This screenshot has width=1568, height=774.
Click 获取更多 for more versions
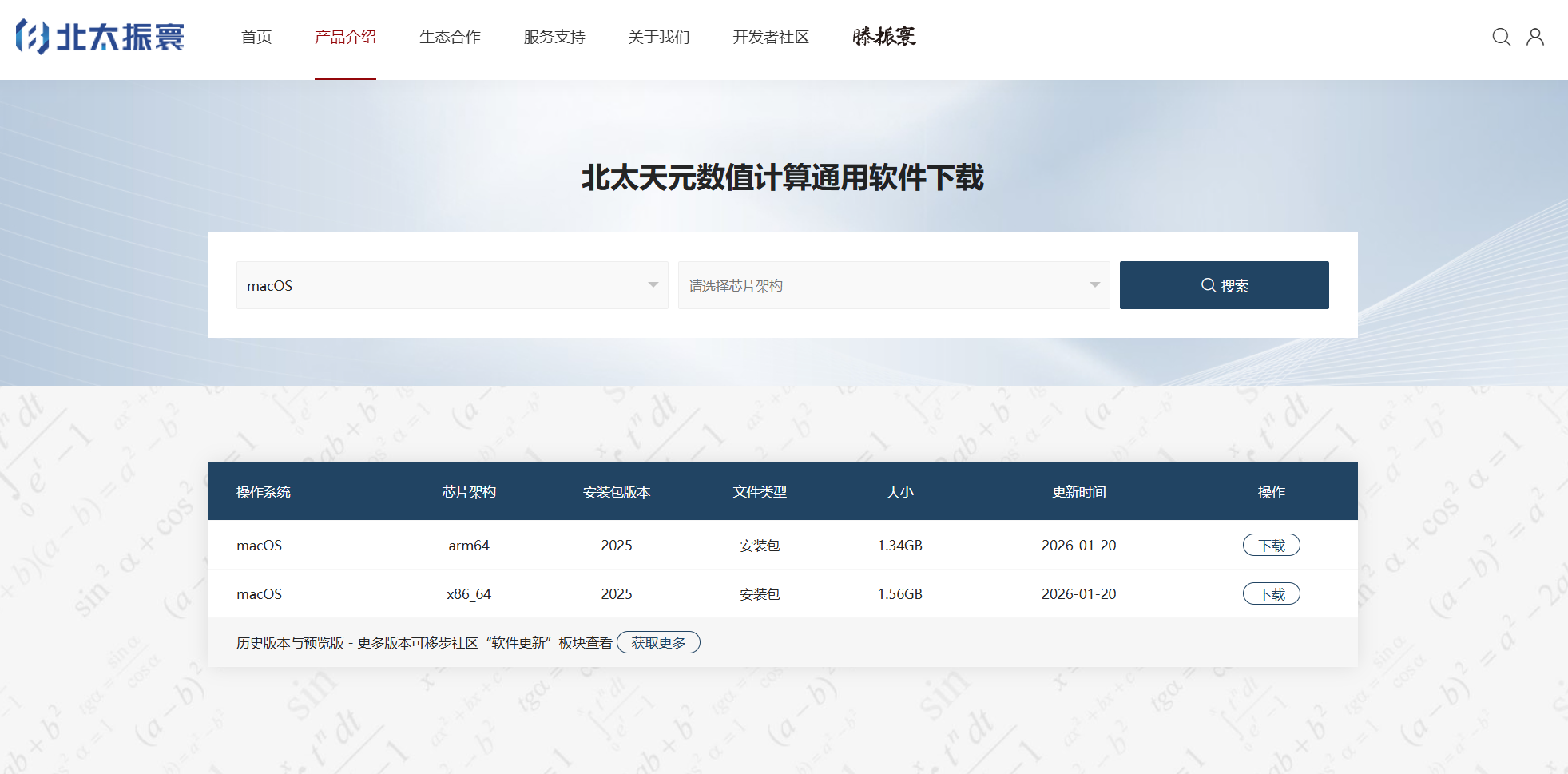coord(658,642)
